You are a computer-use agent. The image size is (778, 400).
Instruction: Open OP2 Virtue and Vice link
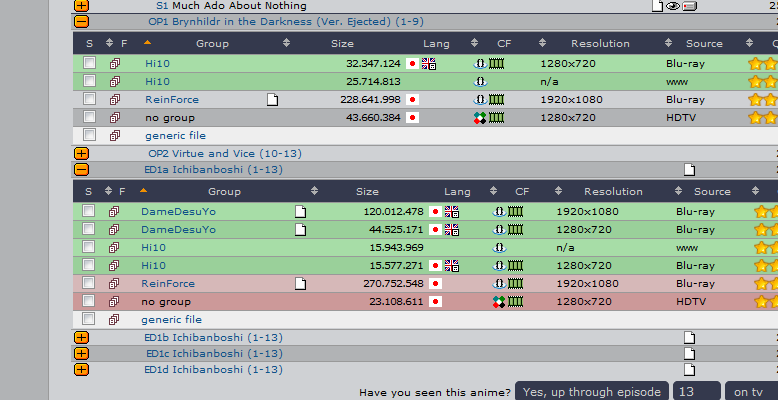[225, 153]
